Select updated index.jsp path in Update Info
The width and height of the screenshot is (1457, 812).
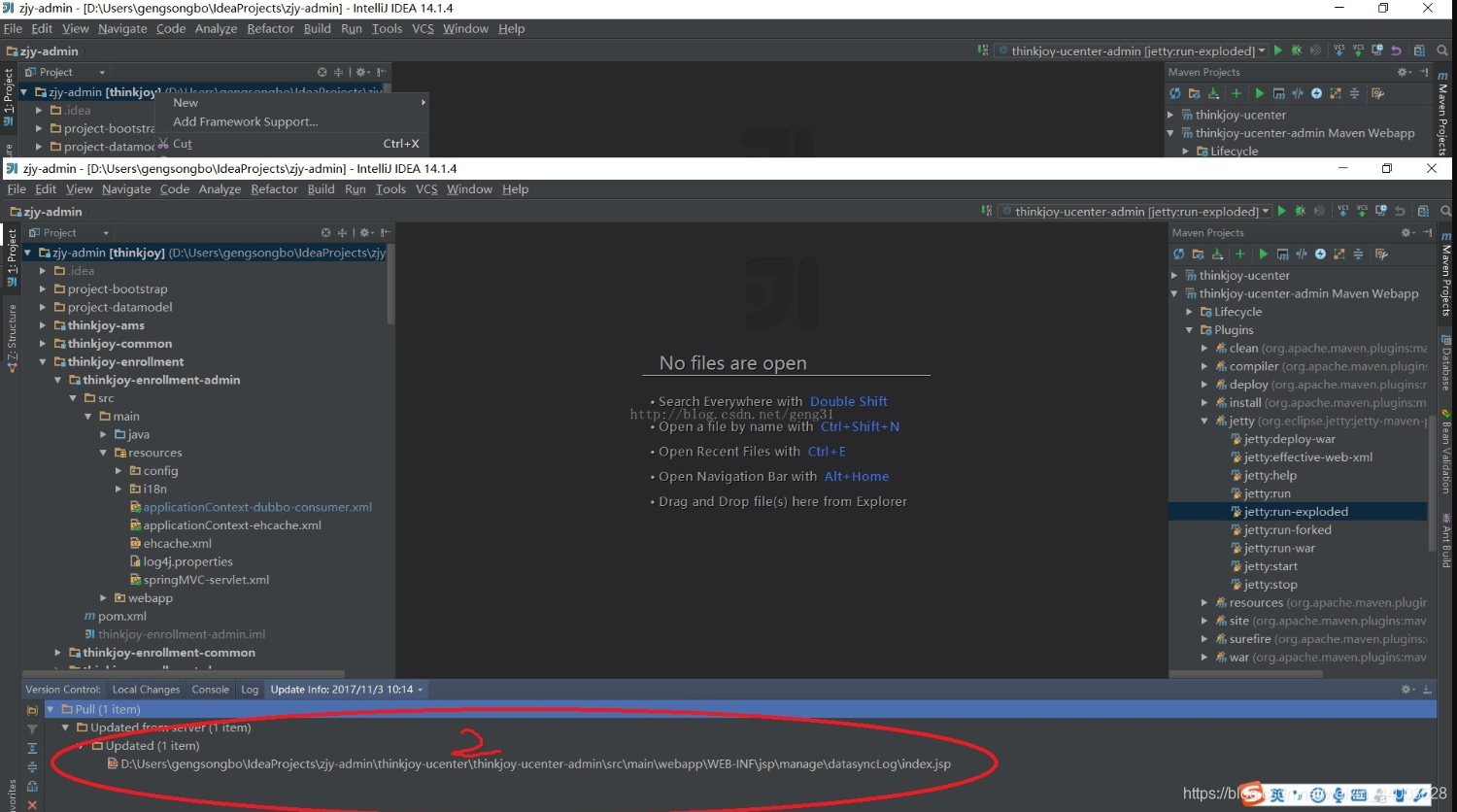tap(535, 764)
